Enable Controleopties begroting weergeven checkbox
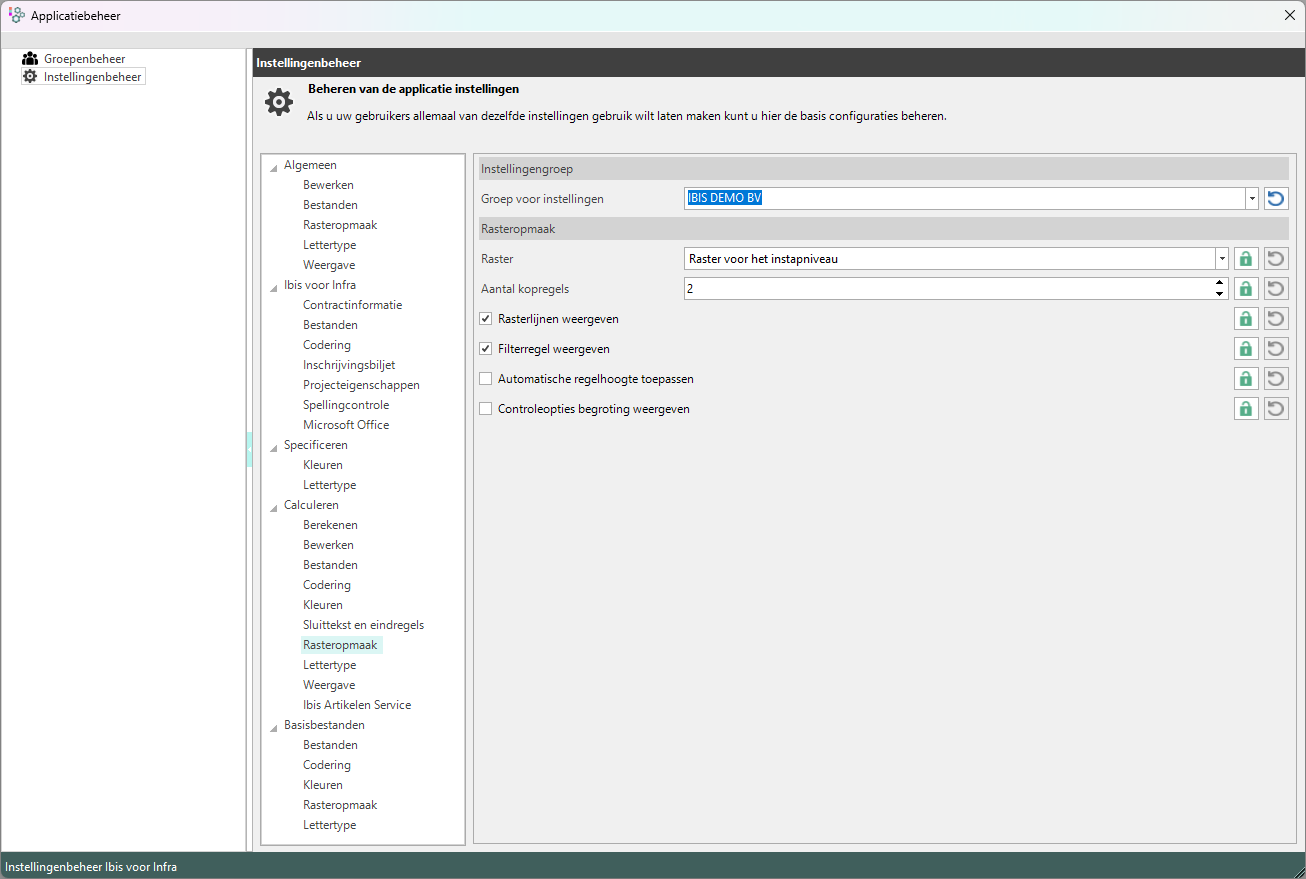Viewport: 1306px width, 879px height. (x=486, y=409)
